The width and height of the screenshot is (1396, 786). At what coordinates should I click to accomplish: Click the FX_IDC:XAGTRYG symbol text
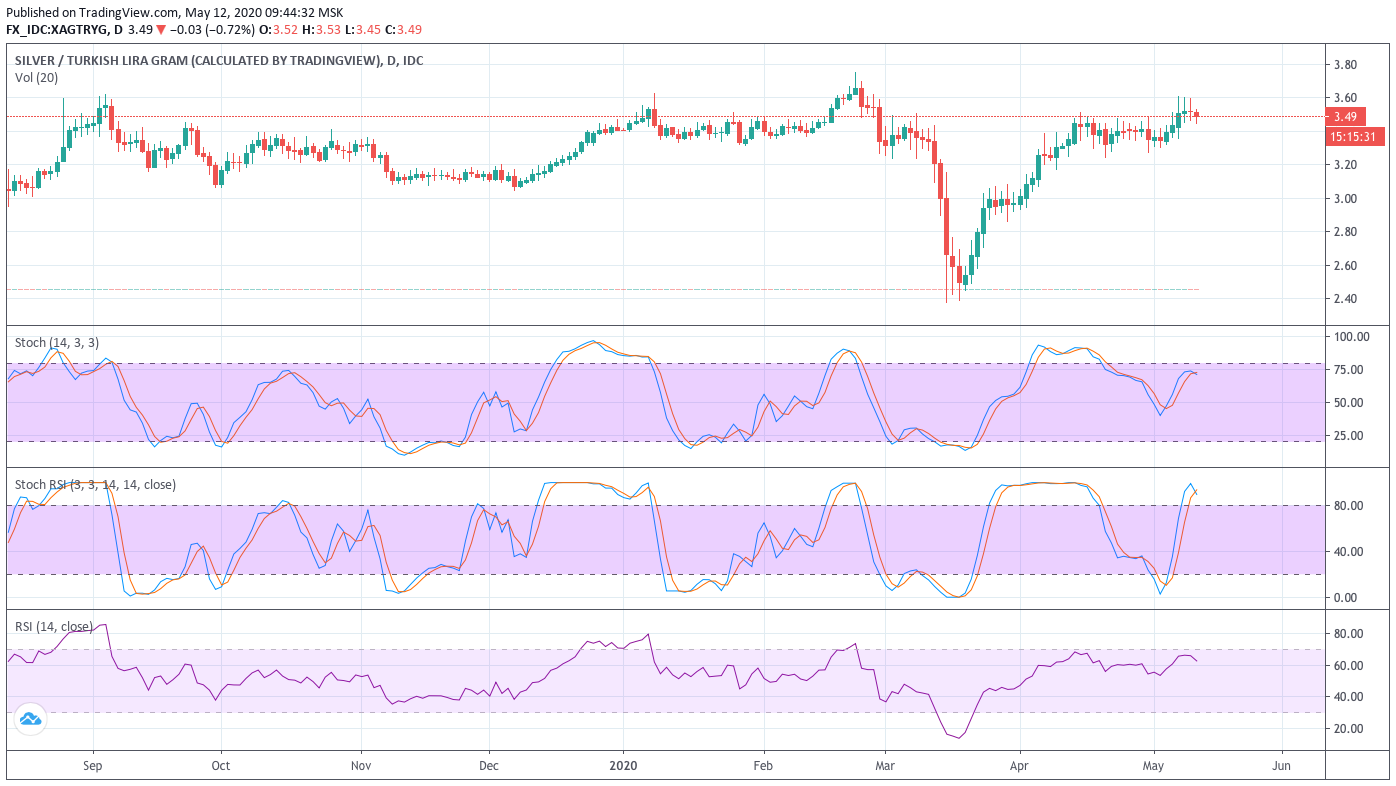point(57,28)
